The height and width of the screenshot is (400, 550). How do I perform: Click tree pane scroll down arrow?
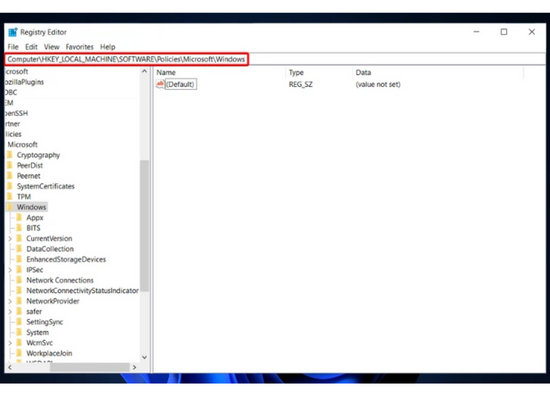(x=144, y=357)
